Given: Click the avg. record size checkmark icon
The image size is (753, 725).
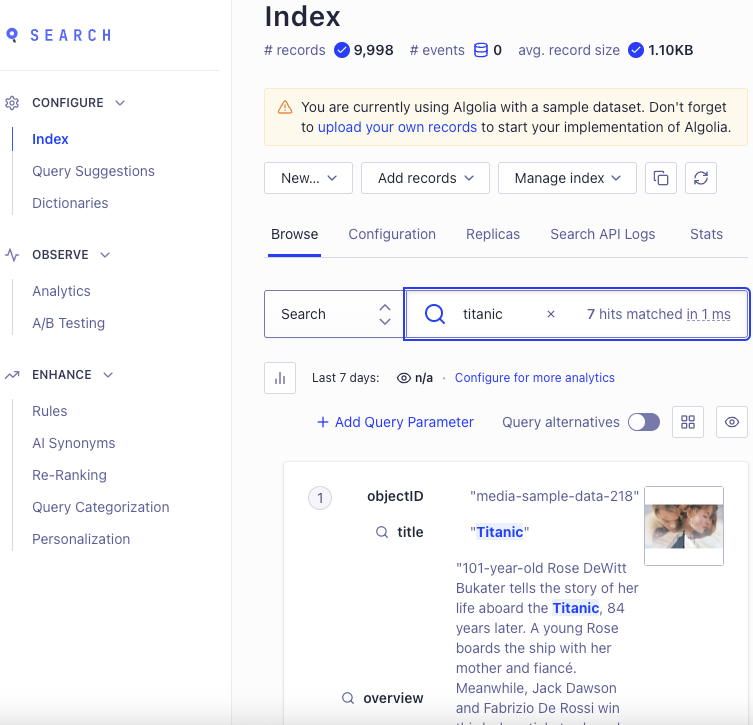Looking at the screenshot, I should coord(635,50).
